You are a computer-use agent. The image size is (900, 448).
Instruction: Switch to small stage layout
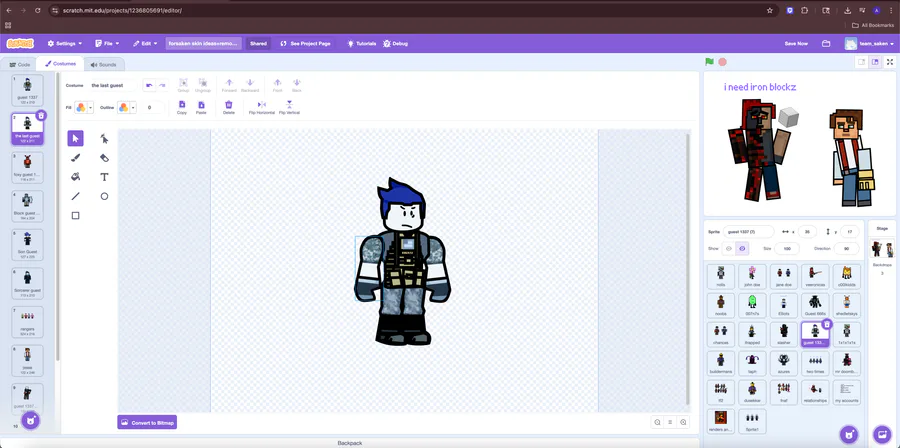tap(862, 62)
